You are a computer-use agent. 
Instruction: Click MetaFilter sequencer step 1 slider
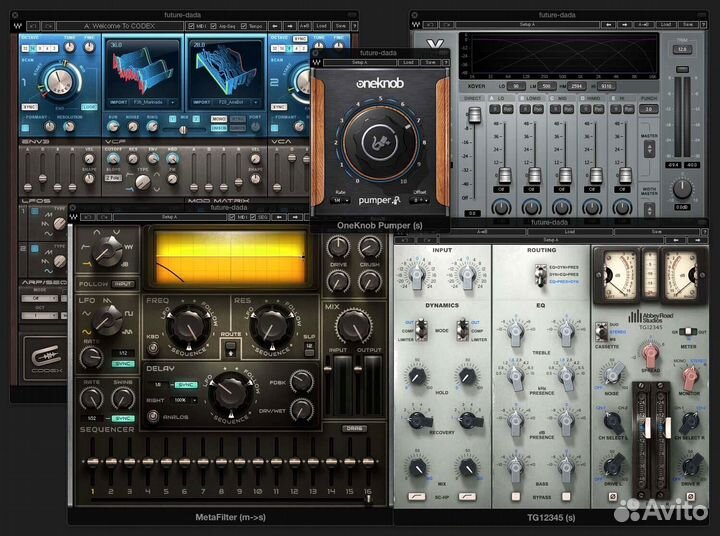93,460
